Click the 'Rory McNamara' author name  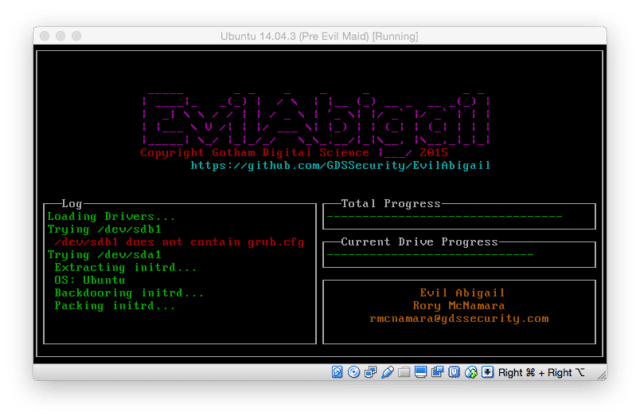(459, 306)
